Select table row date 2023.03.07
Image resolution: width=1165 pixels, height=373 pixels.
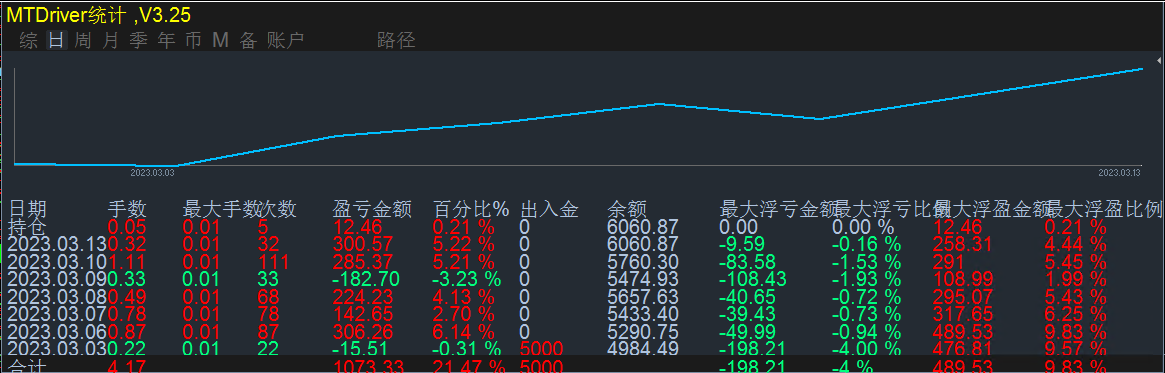pos(57,314)
